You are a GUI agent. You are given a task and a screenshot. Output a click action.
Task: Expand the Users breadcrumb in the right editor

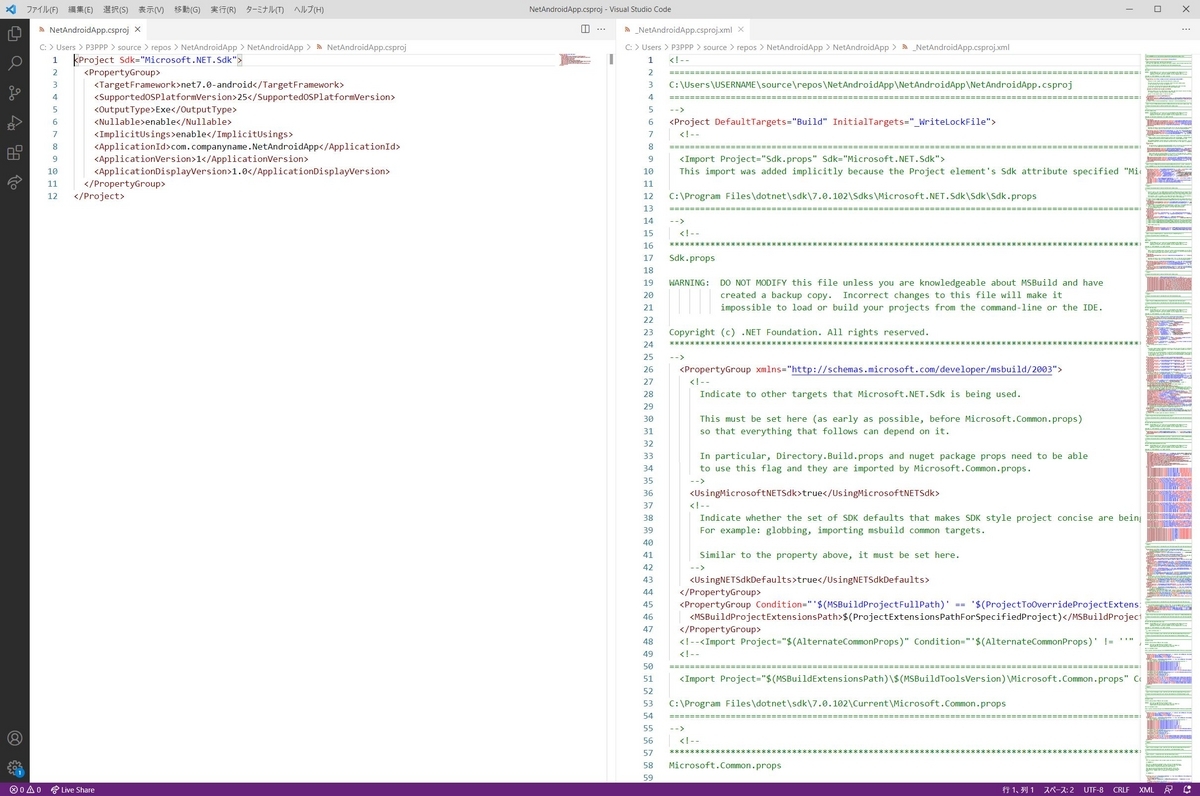[x=651, y=47]
